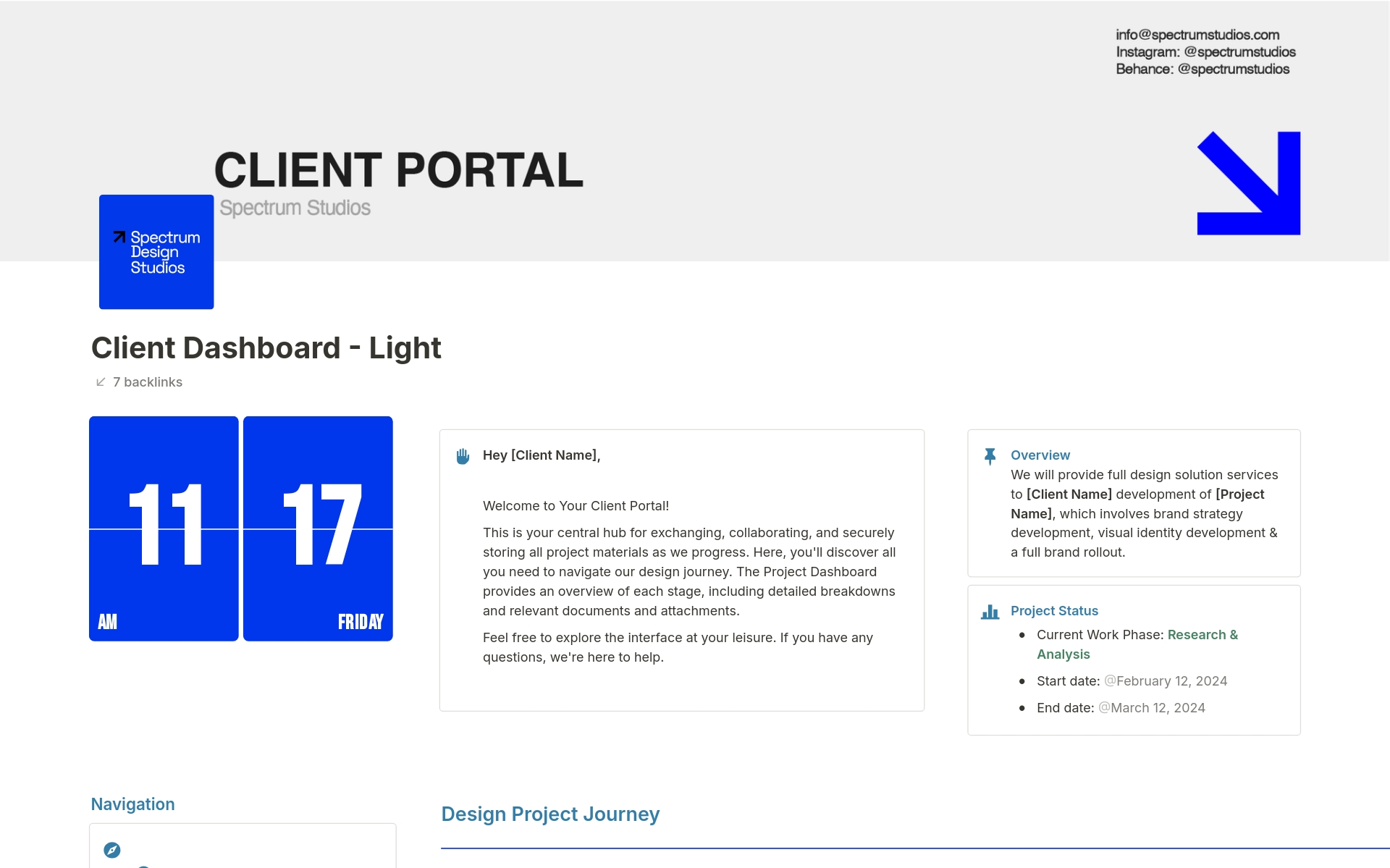Click the raised hand callout icon
1390x868 pixels.
pyautogui.click(x=463, y=456)
